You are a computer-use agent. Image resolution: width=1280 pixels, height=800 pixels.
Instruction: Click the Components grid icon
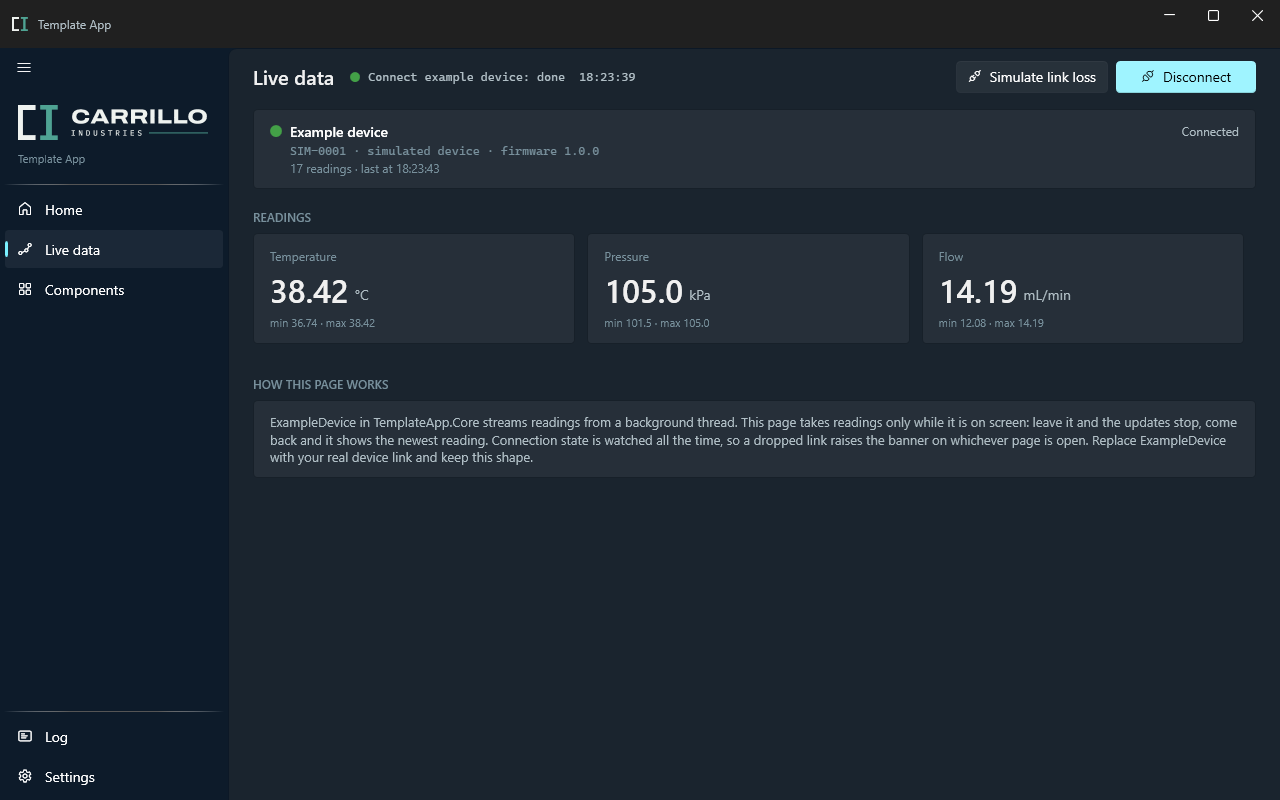tap(25, 289)
